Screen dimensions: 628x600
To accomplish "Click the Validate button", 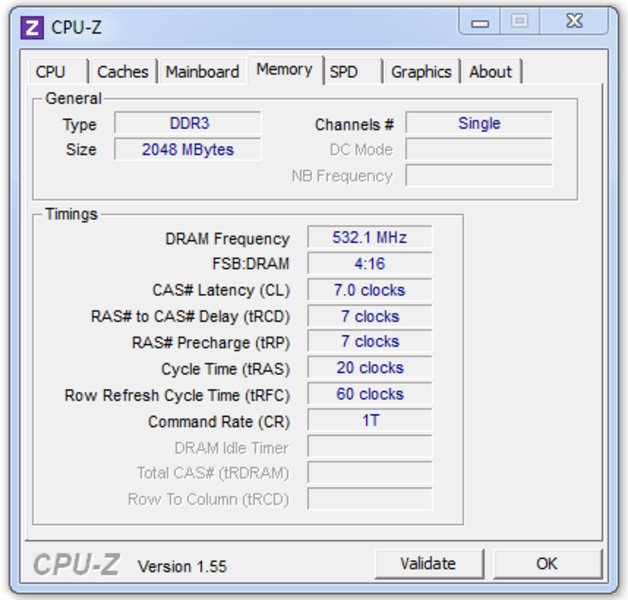I will tap(429, 564).
